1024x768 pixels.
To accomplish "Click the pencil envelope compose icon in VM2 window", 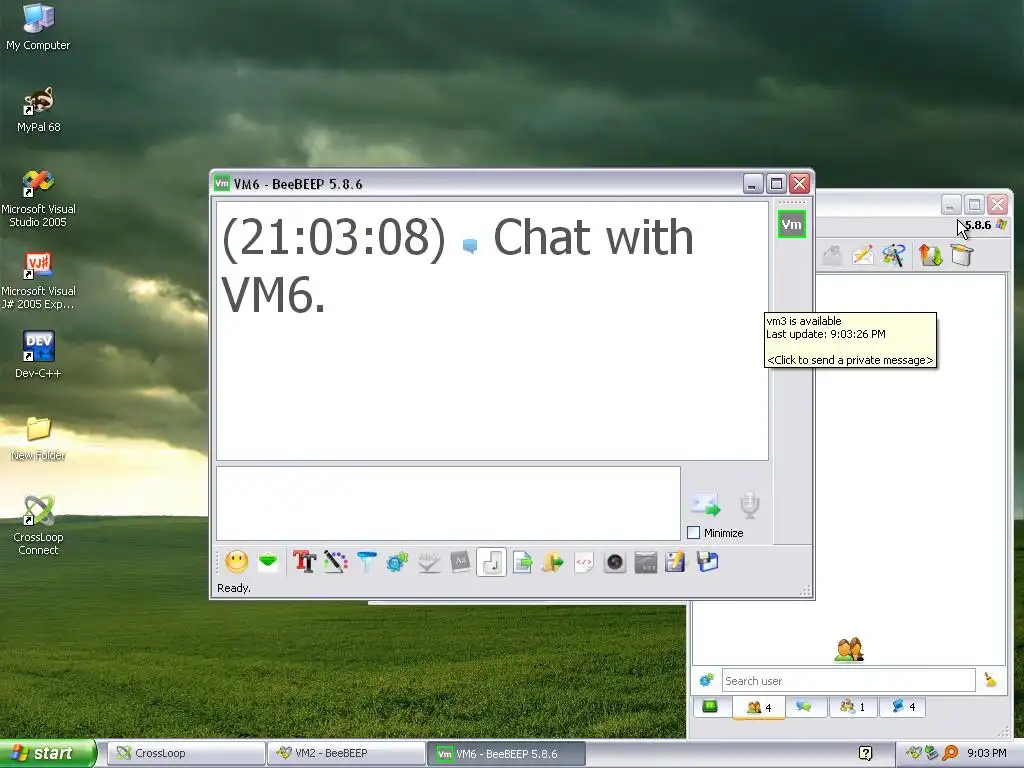I will pyautogui.click(x=863, y=255).
